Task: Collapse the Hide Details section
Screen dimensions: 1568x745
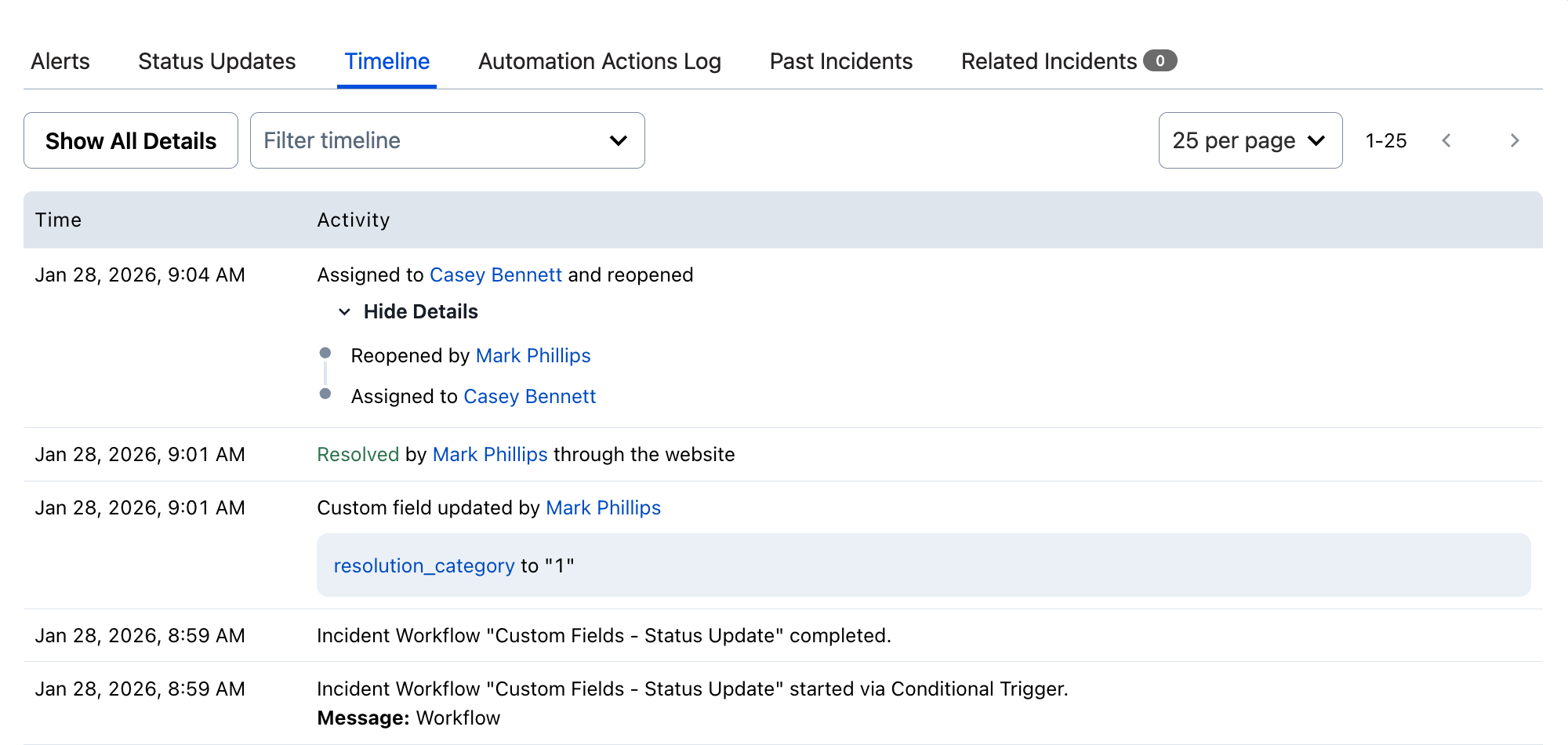Action: (x=420, y=311)
